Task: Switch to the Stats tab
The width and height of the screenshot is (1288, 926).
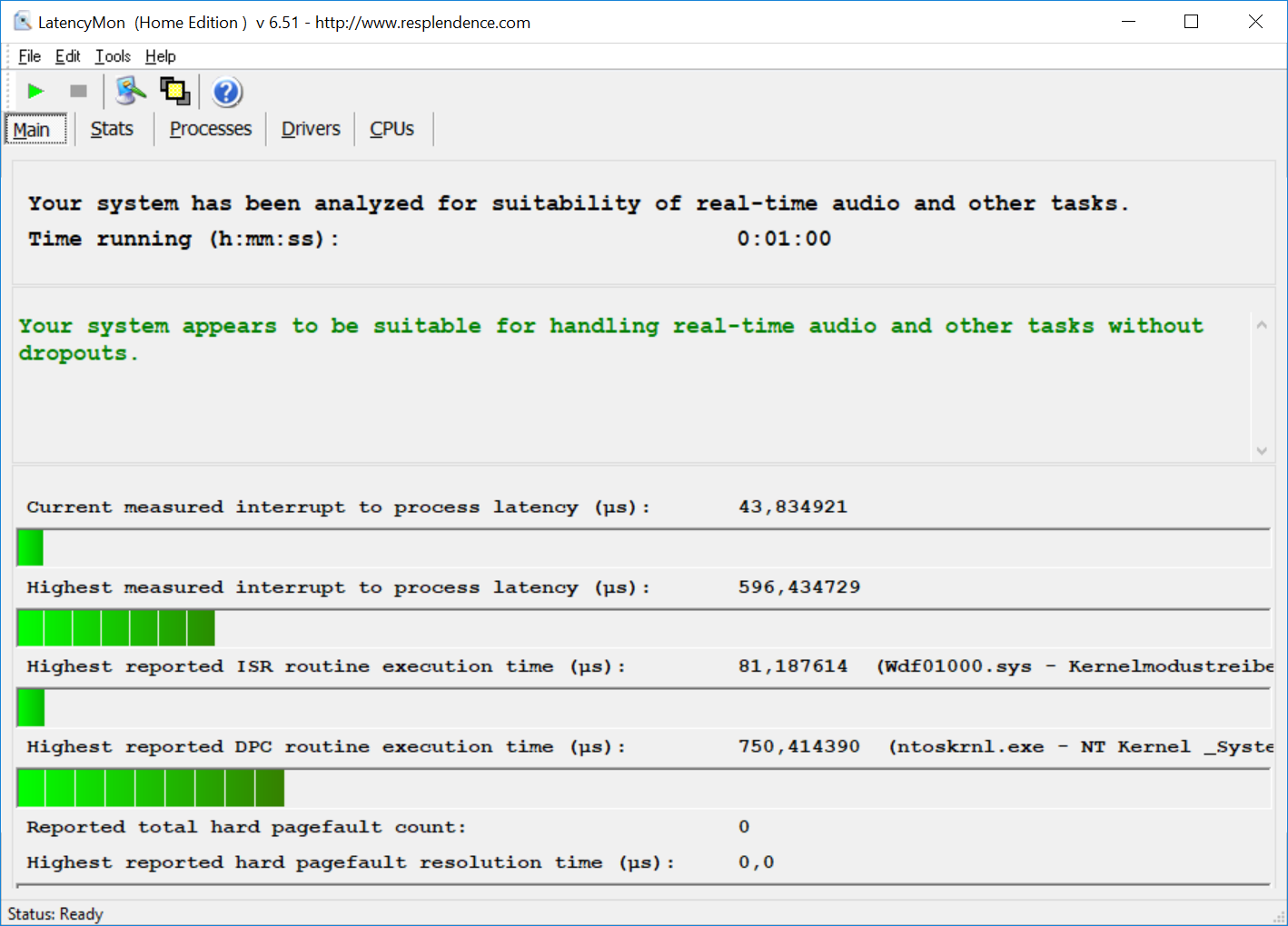Action: coord(112,129)
